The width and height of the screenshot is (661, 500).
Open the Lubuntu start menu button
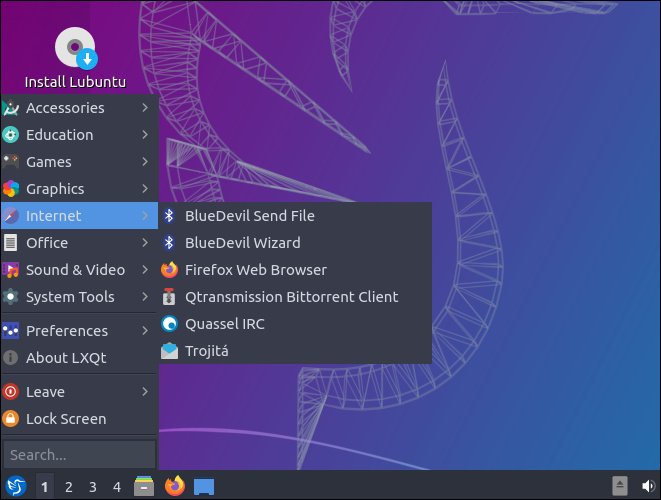tap(16, 487)
